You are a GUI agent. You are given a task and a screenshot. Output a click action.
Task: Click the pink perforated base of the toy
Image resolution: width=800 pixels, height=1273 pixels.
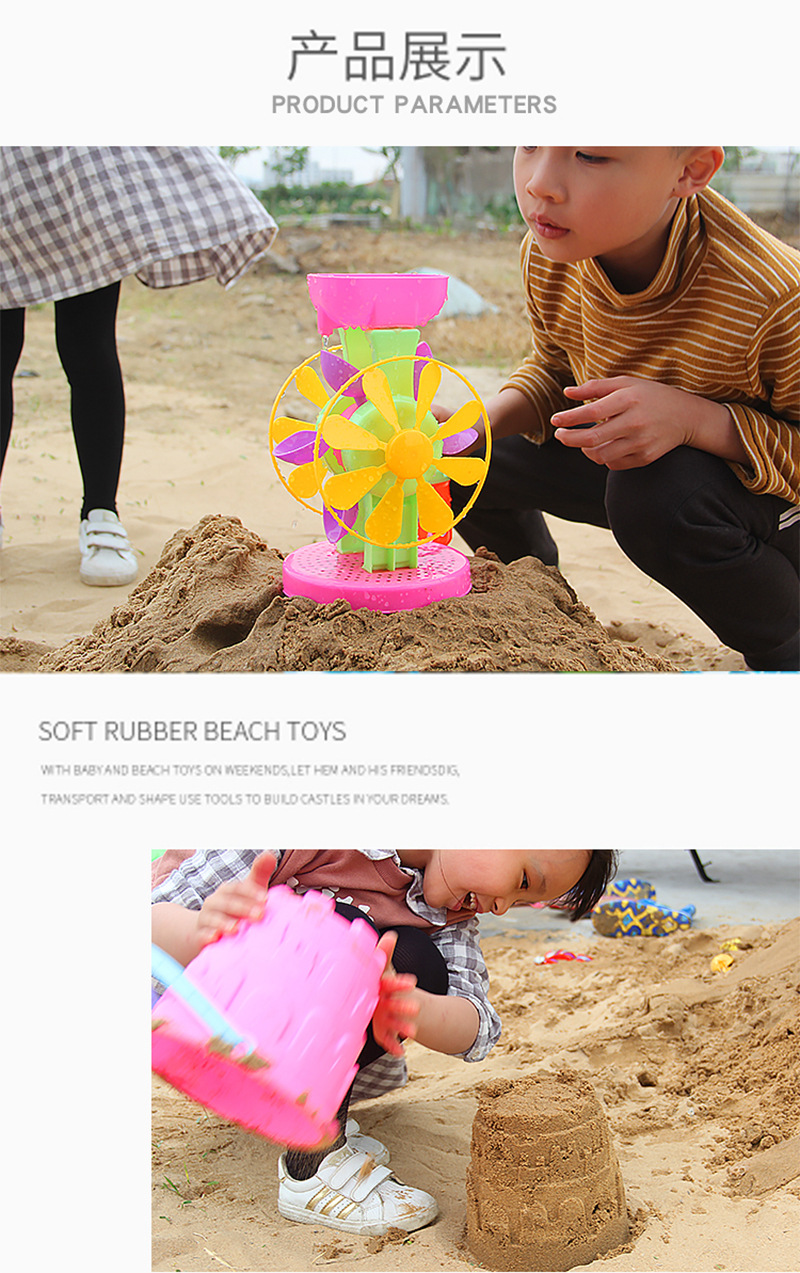(377, 577)
